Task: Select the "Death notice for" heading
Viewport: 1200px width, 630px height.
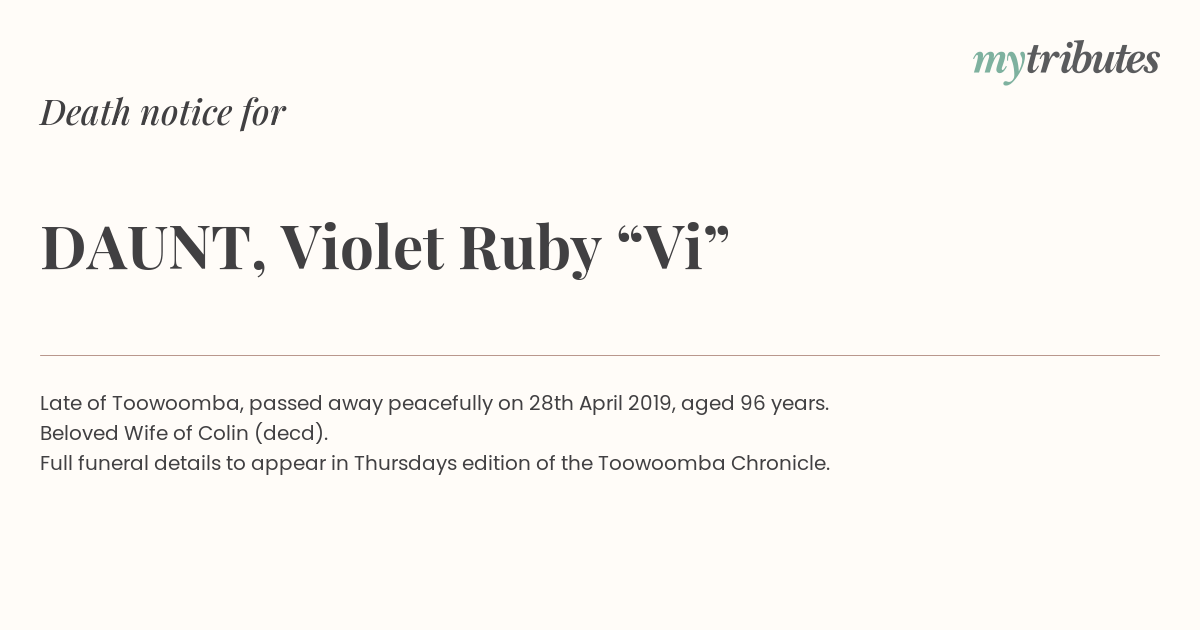Action: (163, 112)
